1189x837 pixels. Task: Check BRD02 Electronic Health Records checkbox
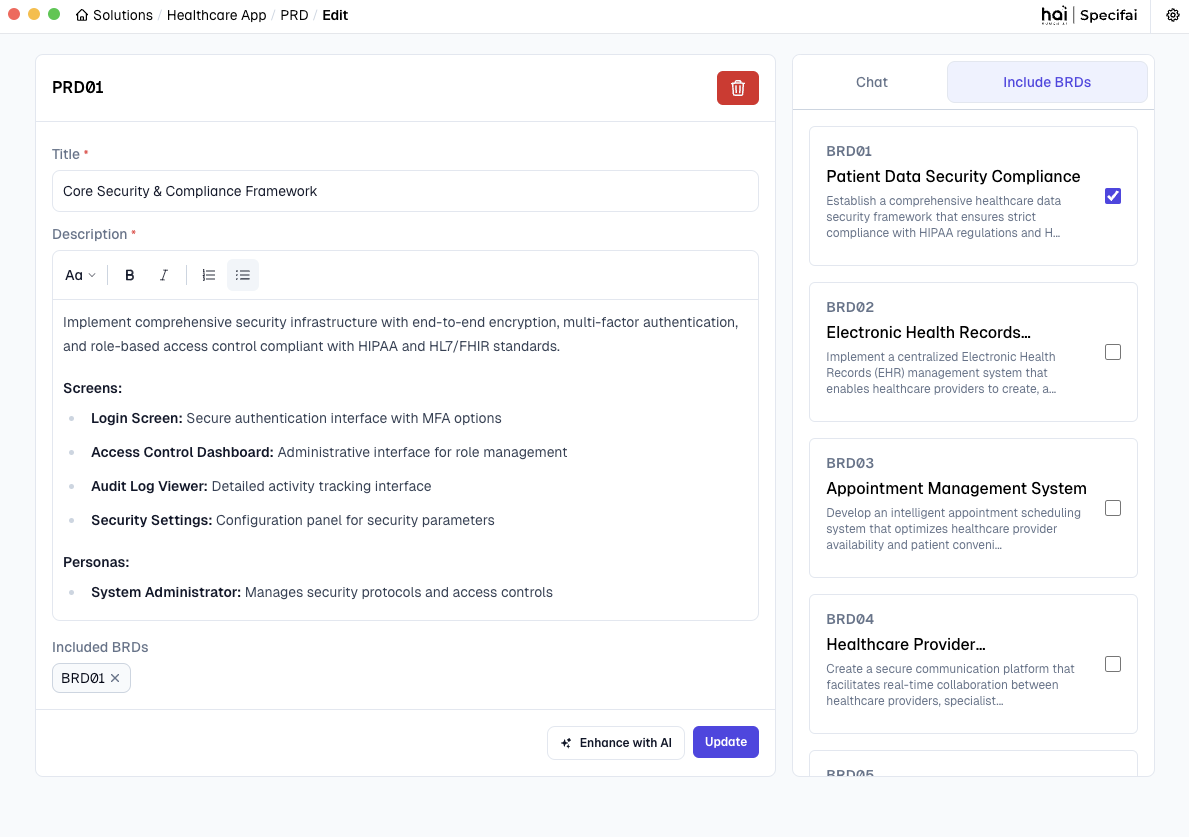1112,353
